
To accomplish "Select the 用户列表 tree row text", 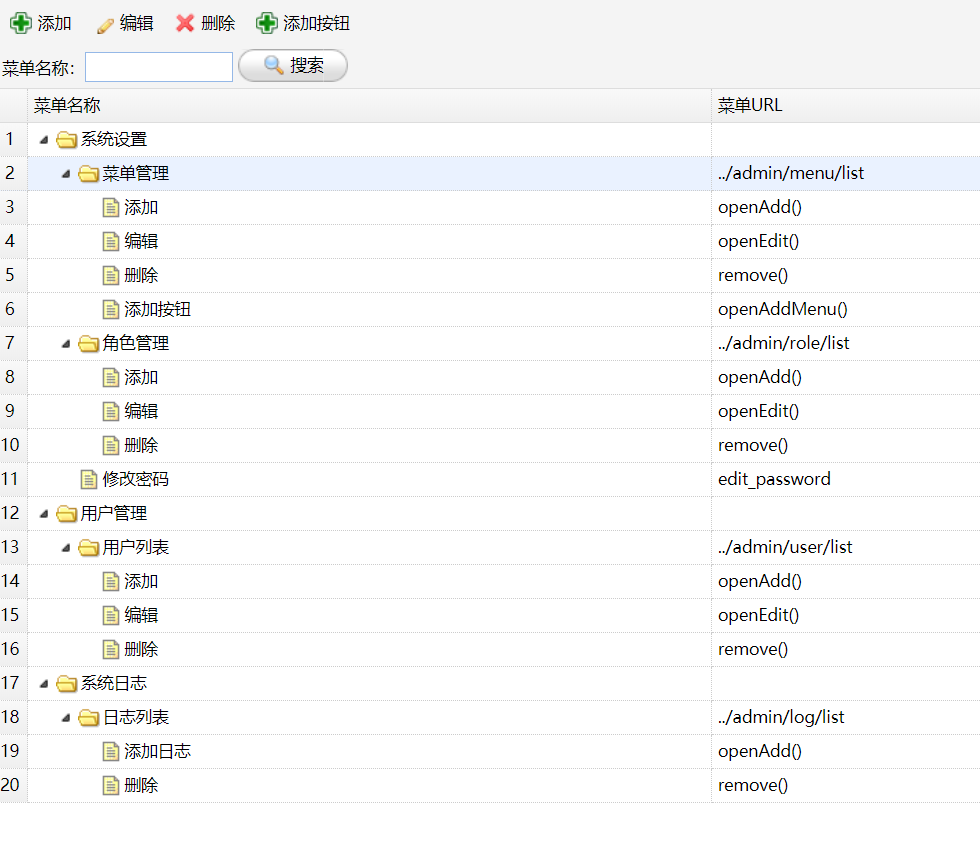I will [136, 547].
